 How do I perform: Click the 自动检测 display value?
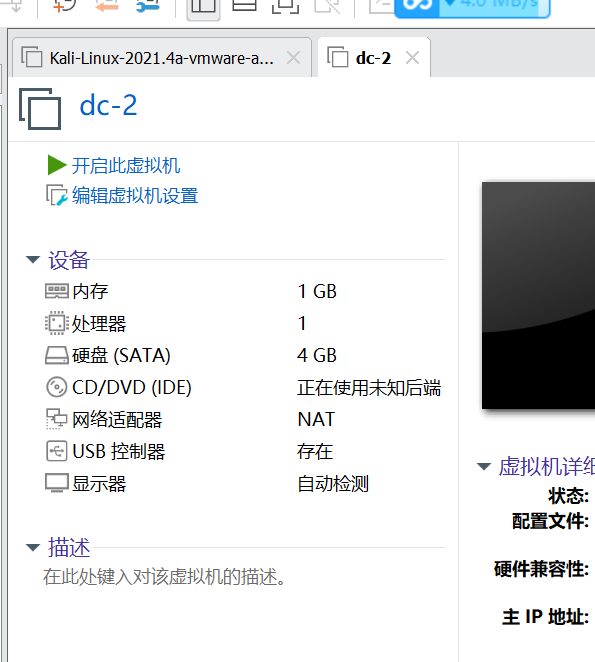[333, 483]
